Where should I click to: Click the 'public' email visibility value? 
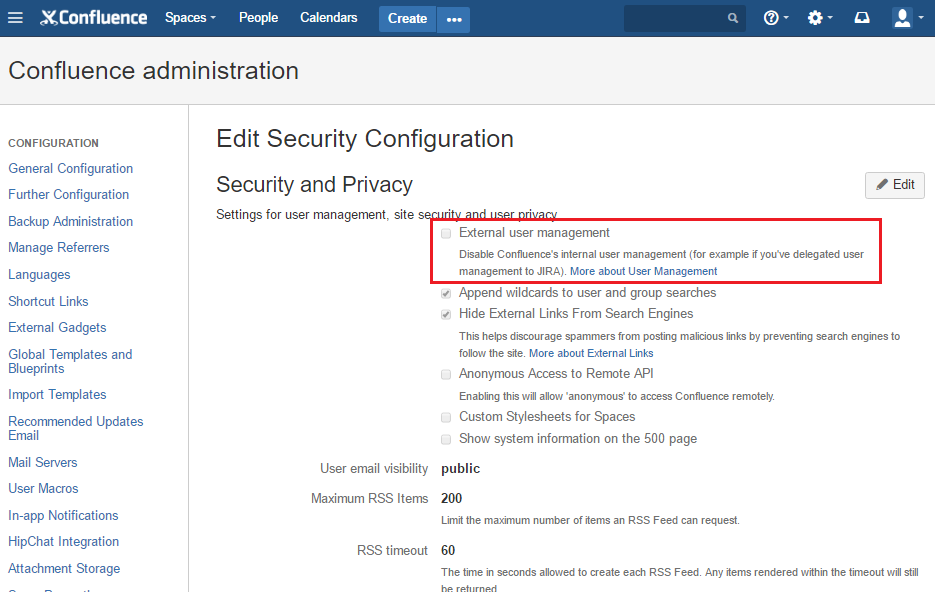click(x=460, y=469)
